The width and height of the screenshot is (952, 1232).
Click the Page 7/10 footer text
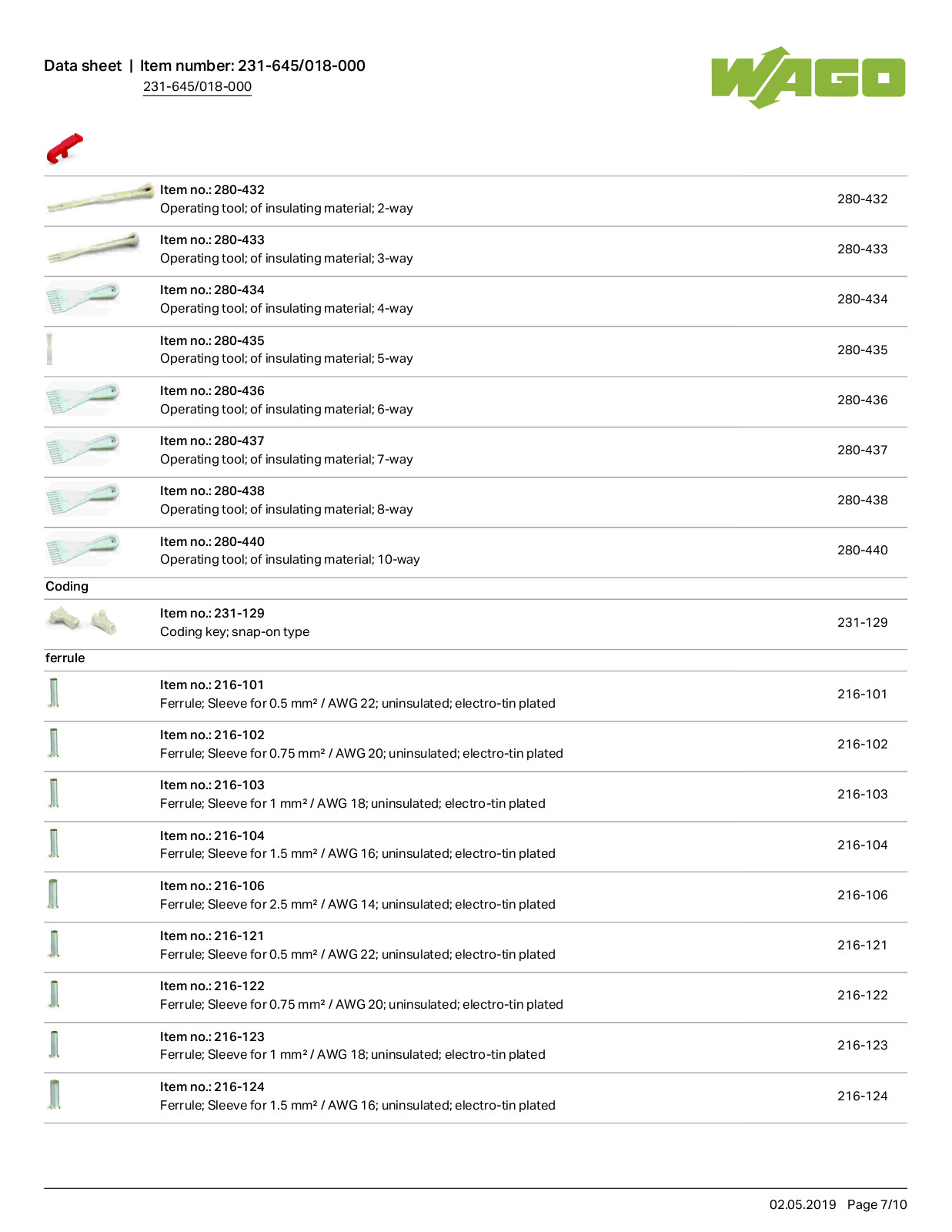[x=877, y=1205]
